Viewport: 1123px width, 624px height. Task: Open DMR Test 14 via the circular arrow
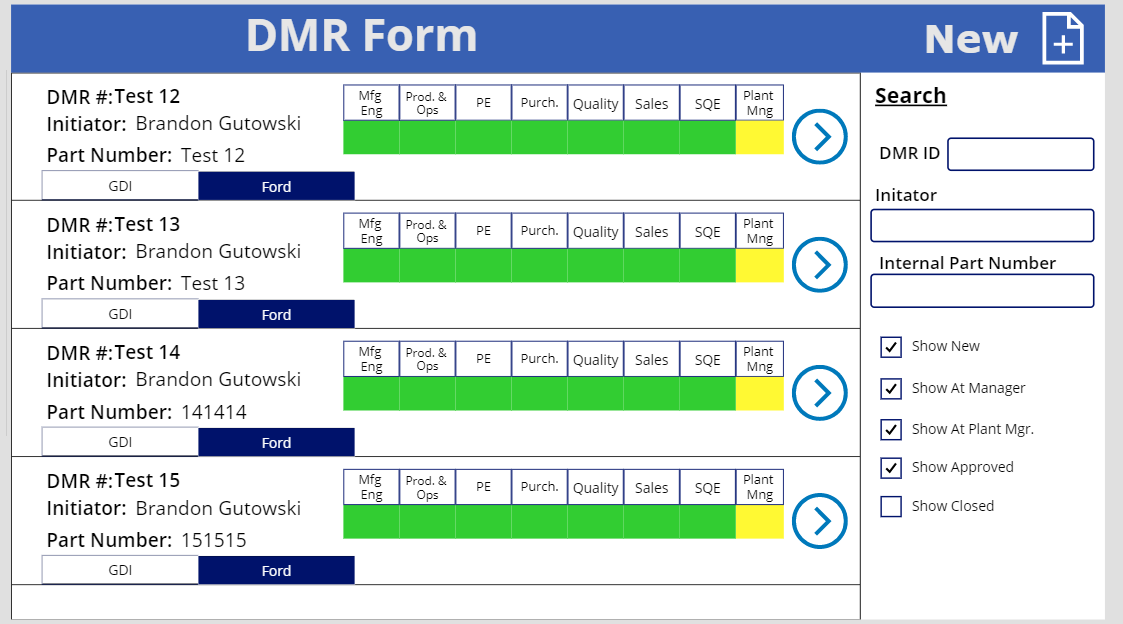click(x=819, y=392)
